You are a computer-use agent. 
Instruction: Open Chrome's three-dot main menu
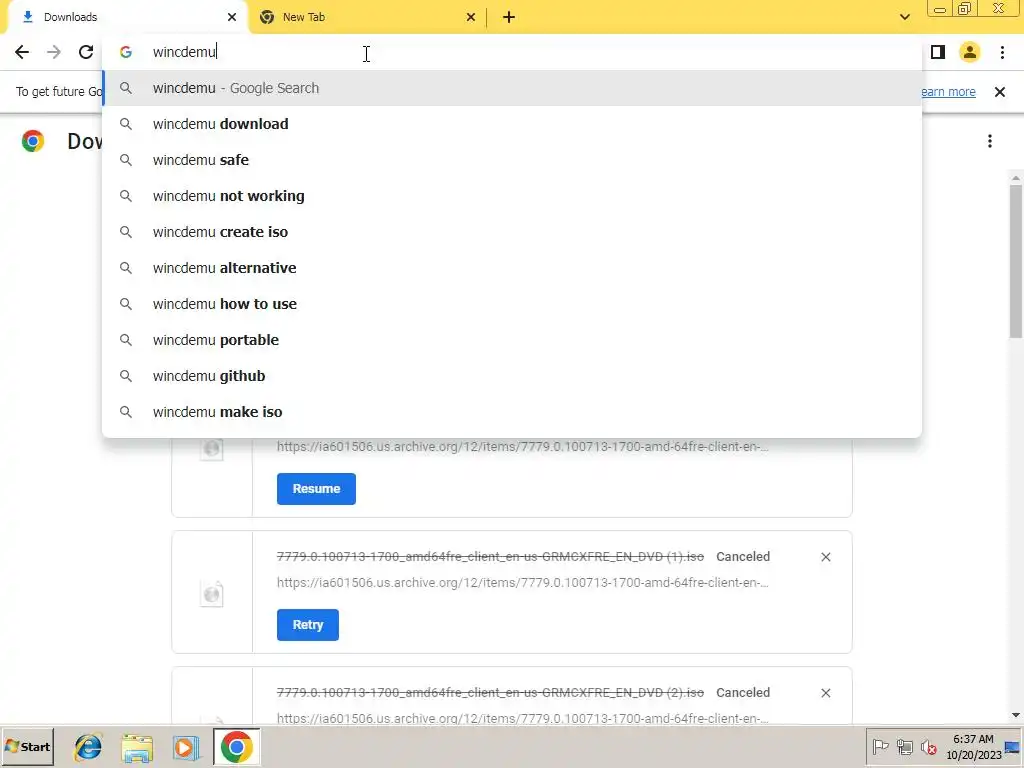[x=1002, y=52]
